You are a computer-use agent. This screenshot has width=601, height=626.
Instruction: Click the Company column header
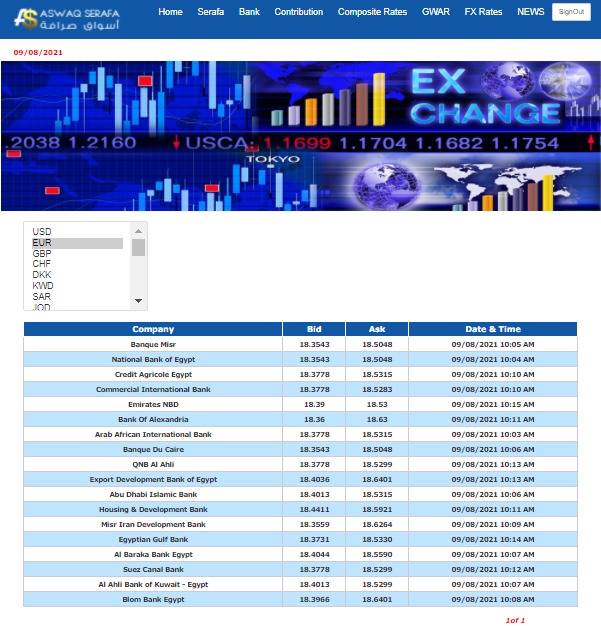[x=153, y=329]
